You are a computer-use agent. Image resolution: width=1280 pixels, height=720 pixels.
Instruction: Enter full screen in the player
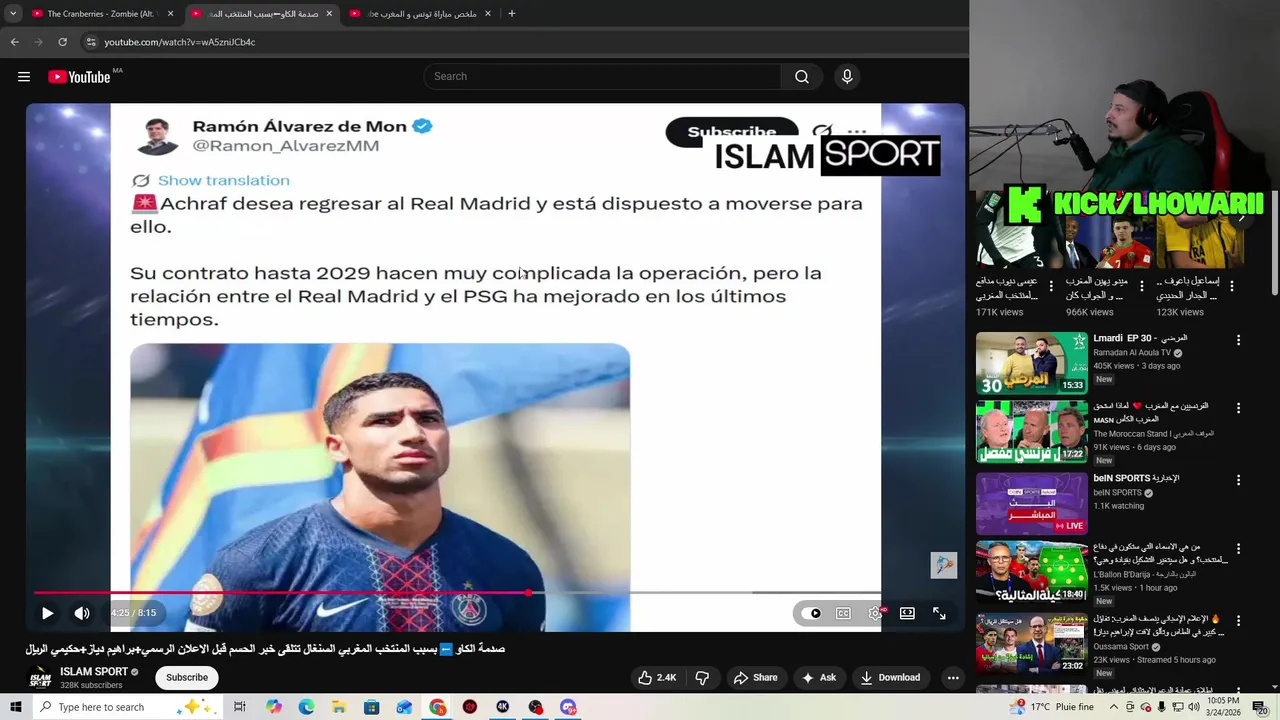tap(939, 613)
